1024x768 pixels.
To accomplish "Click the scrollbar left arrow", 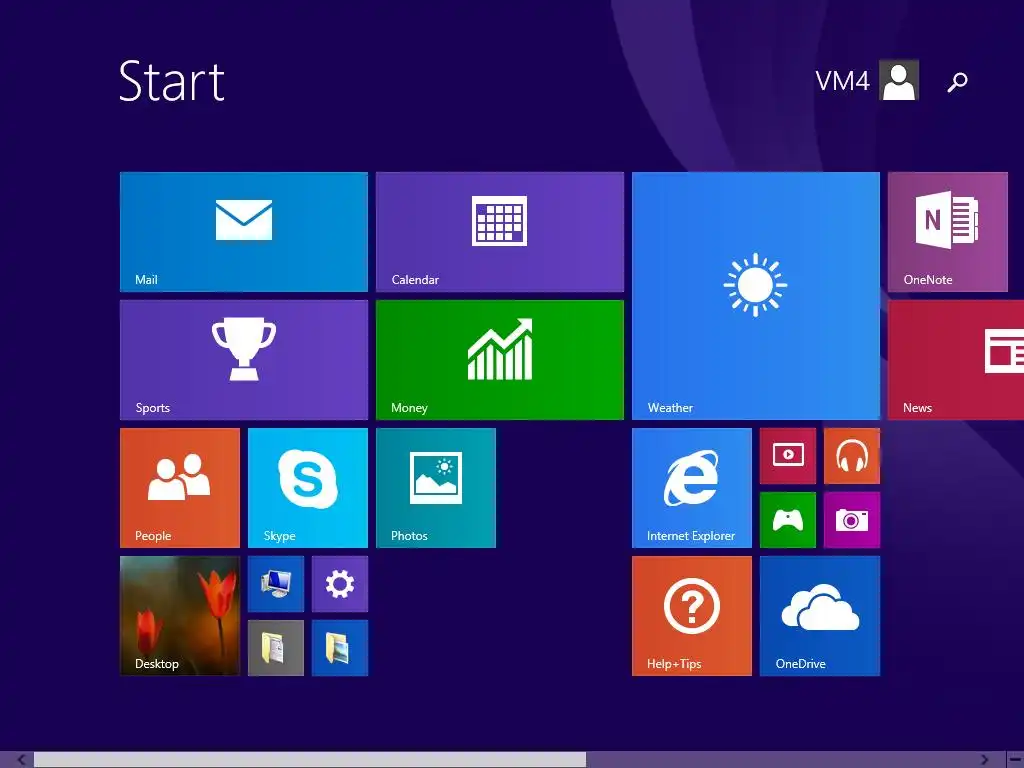I will (x=21, y=760).
